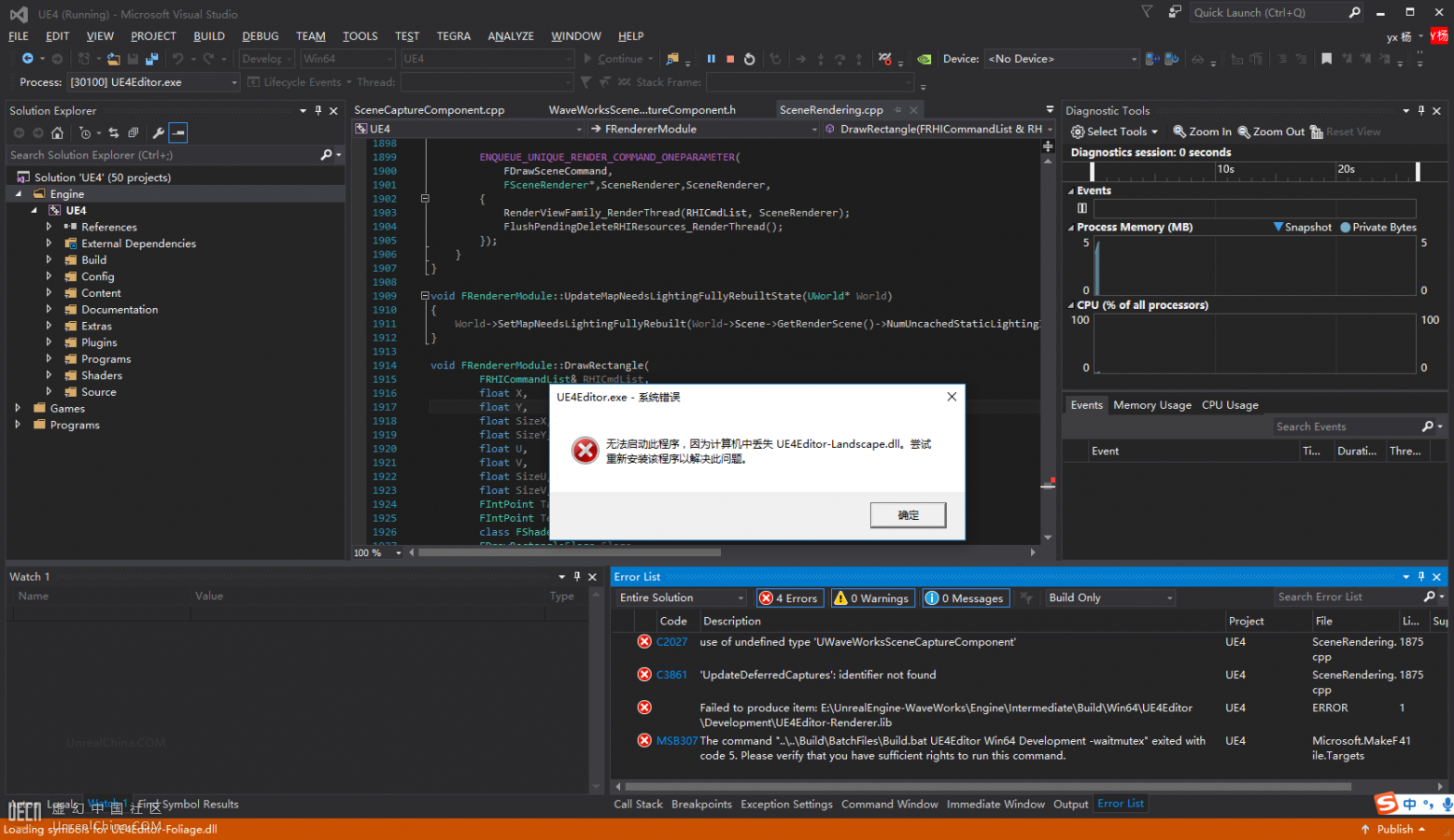Pin the Diagnostic Tools panel
The width and height of the screenshot is (1454, 840).
click(x=1421, y=110)
